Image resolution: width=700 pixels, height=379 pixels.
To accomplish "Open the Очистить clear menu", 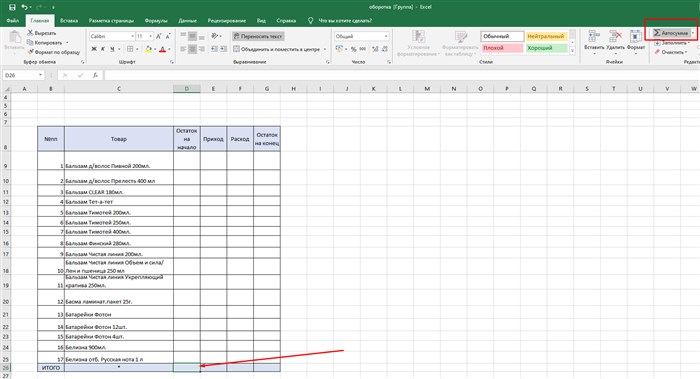I will point(670,52).
